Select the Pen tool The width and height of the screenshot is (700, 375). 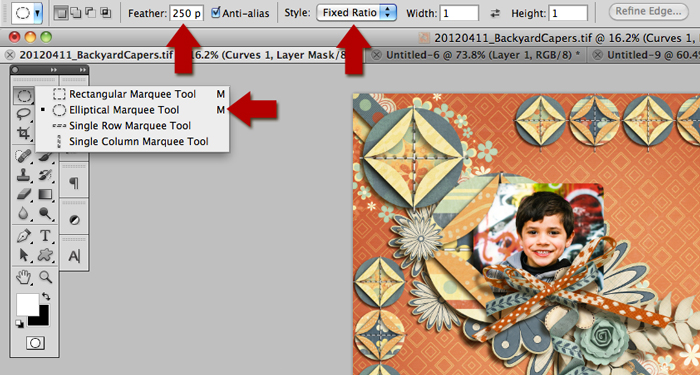(x=23, y=235)
